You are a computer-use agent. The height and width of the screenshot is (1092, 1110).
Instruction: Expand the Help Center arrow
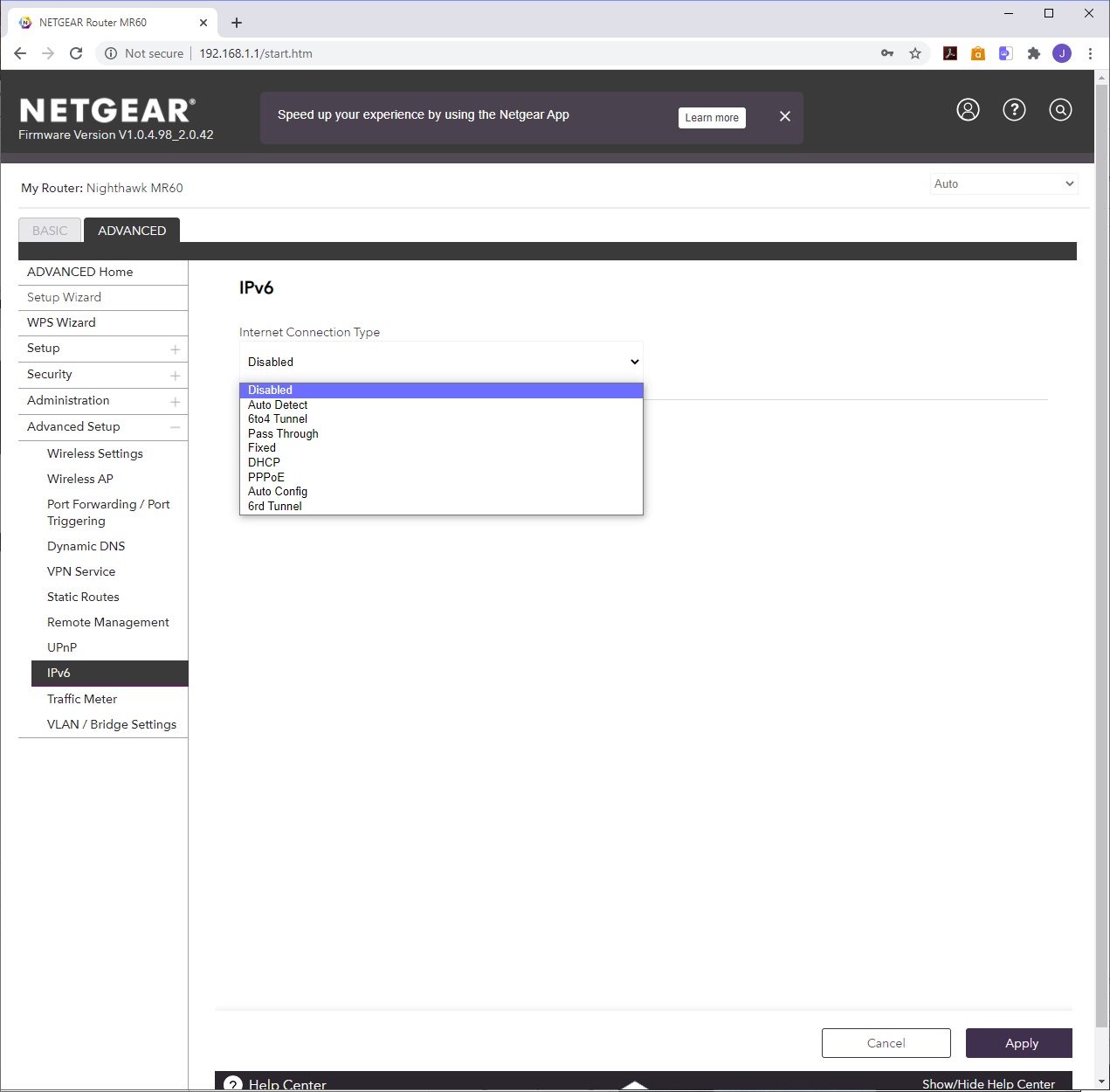(635, 1086)
